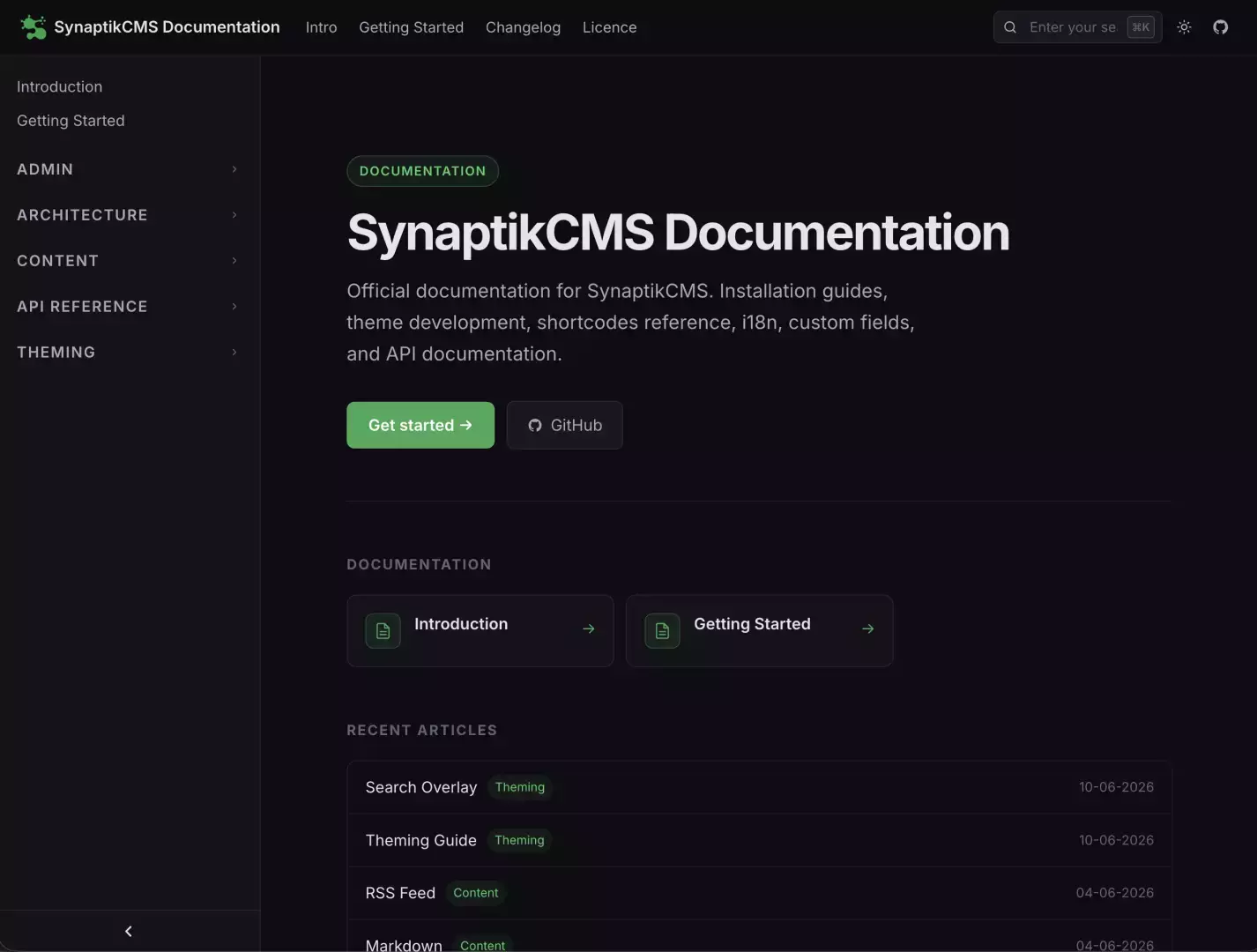Image resolution: width=1257 pixels, height=952 pixels.
Task: Click the SynaptikCMS Documentation site title
Action: tap(167, 27)
